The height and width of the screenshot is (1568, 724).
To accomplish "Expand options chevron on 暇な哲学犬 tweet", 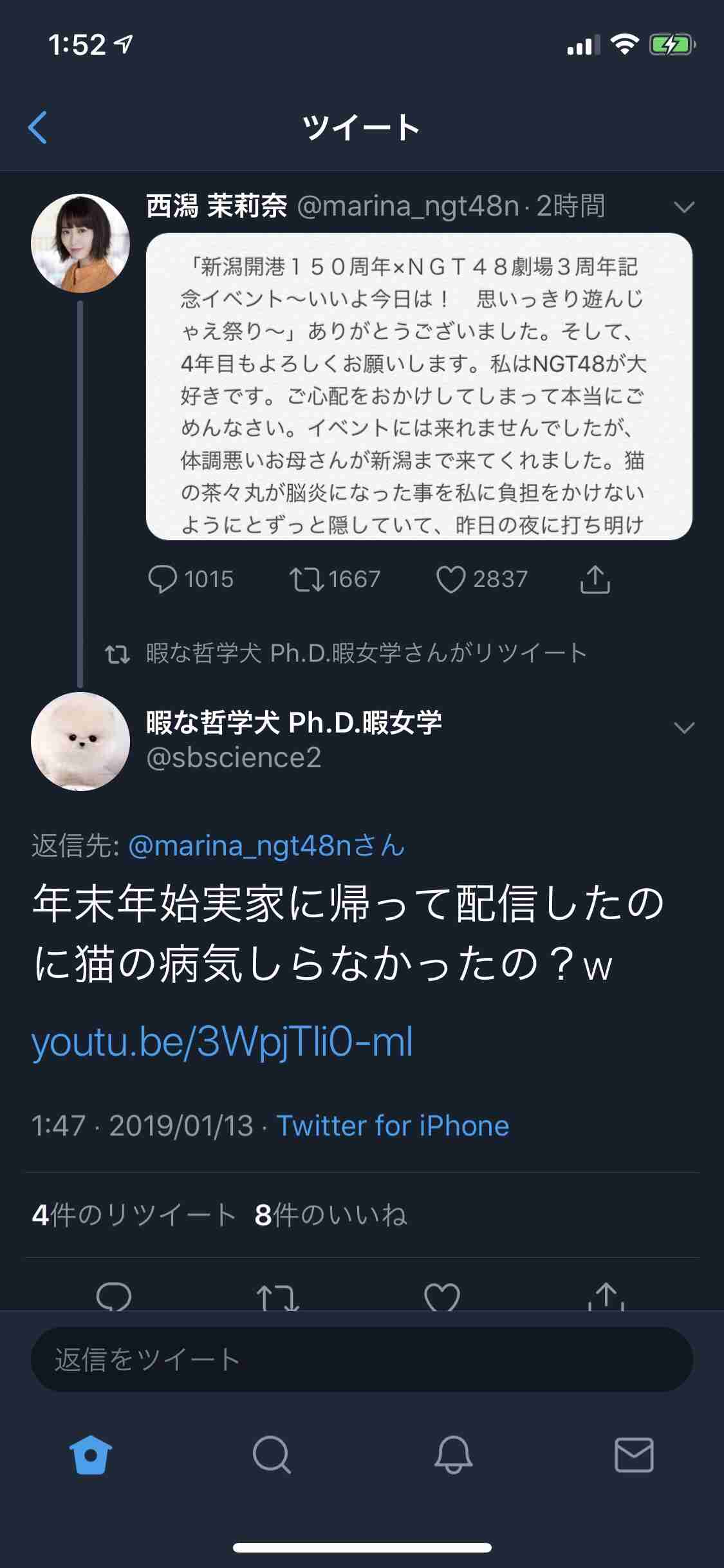I will (683, 728).
